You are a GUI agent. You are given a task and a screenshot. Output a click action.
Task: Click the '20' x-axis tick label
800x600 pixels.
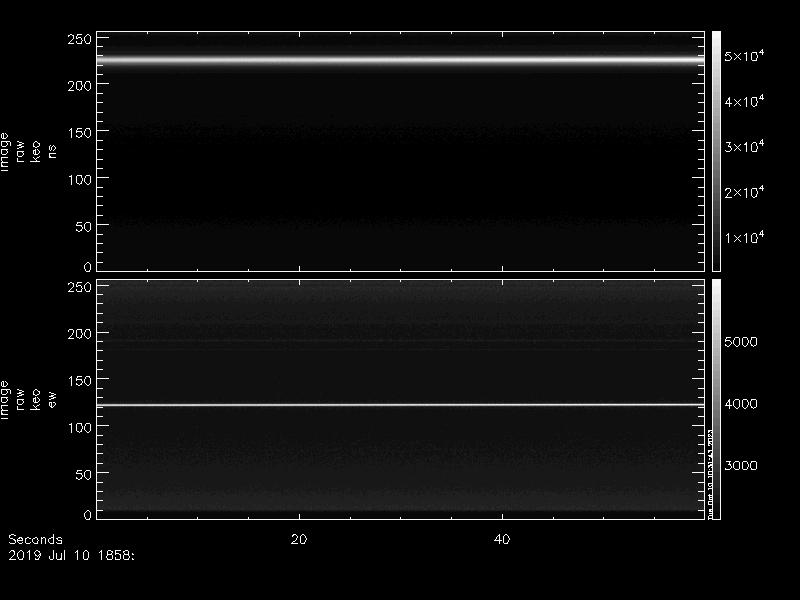[x=299, y=539]
